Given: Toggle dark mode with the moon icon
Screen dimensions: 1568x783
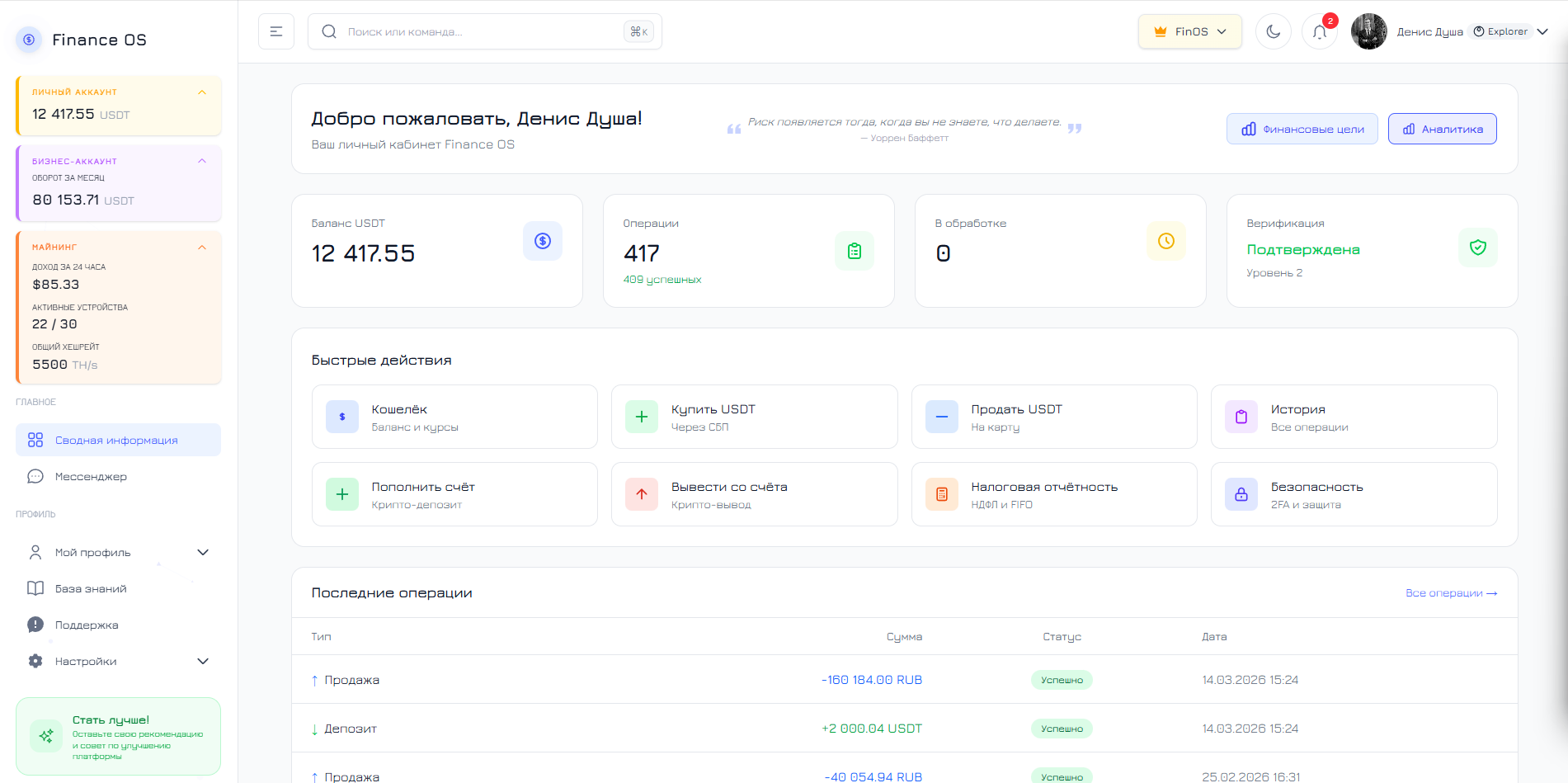Looking at the screenshot, I should tap(1273, 31).
